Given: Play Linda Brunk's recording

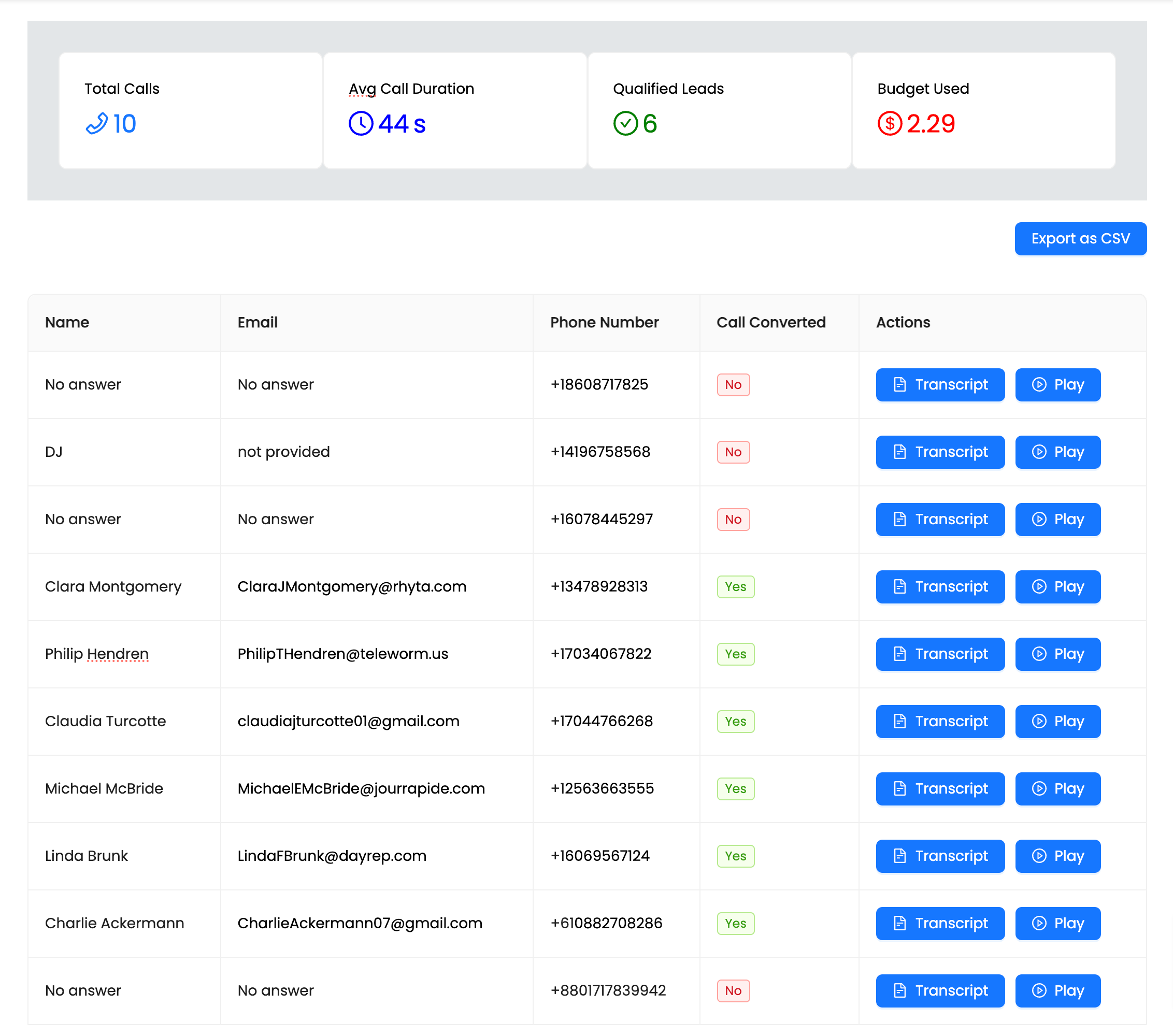Looking at the screenshot, I should pyautogui.click(x=1057, y=856).
